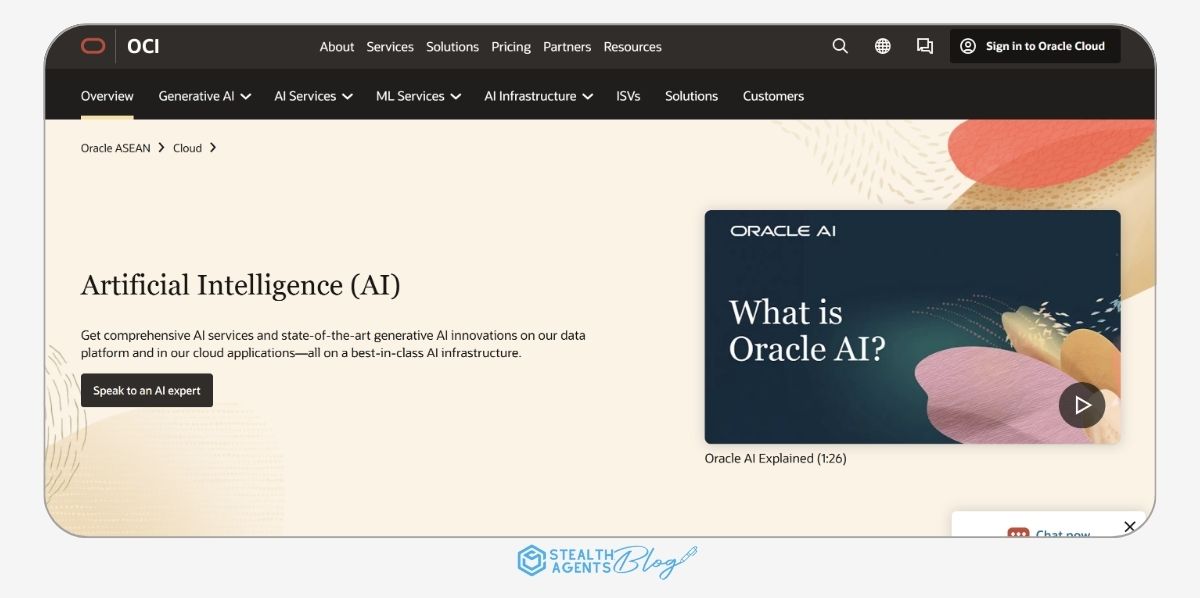
Task: Click the globe region selector icon
Action: click(882, 46)
